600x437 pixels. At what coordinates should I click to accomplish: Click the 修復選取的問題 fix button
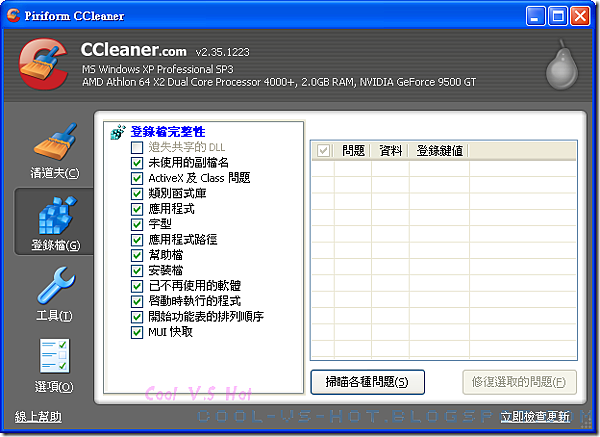point(519,382)
